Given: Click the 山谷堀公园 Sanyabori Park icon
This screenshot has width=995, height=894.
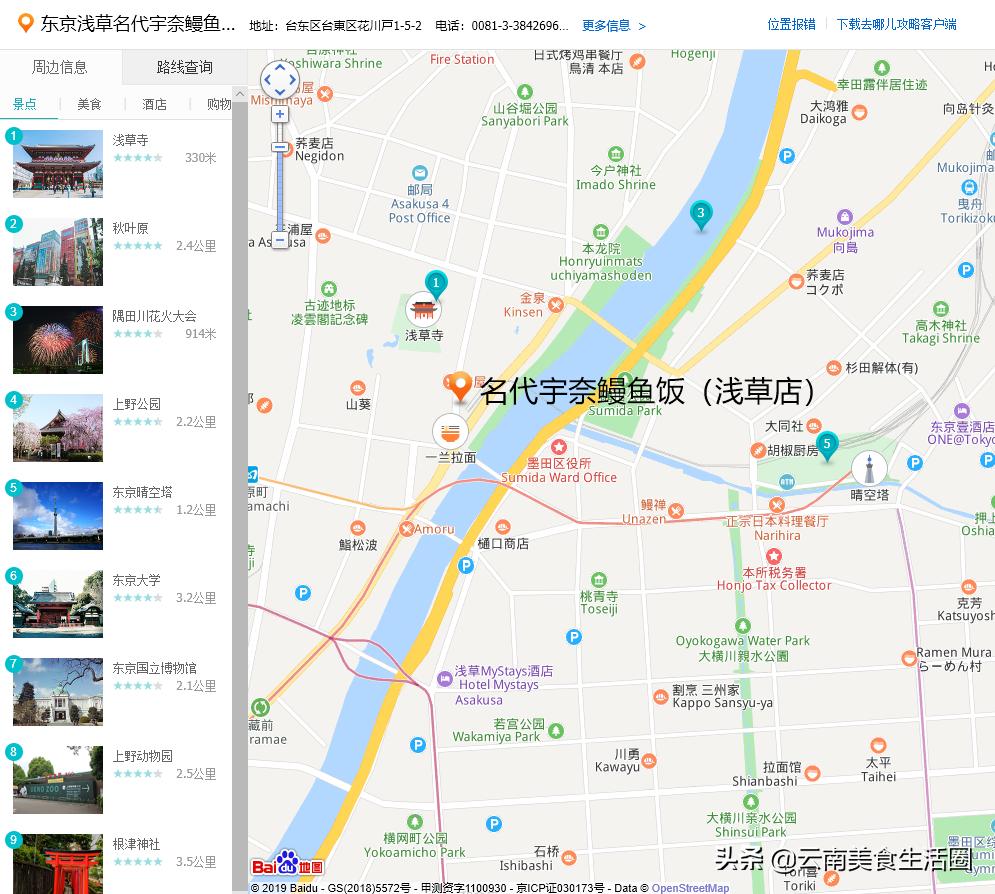Looking at the screenshot, I should (525, 92).
